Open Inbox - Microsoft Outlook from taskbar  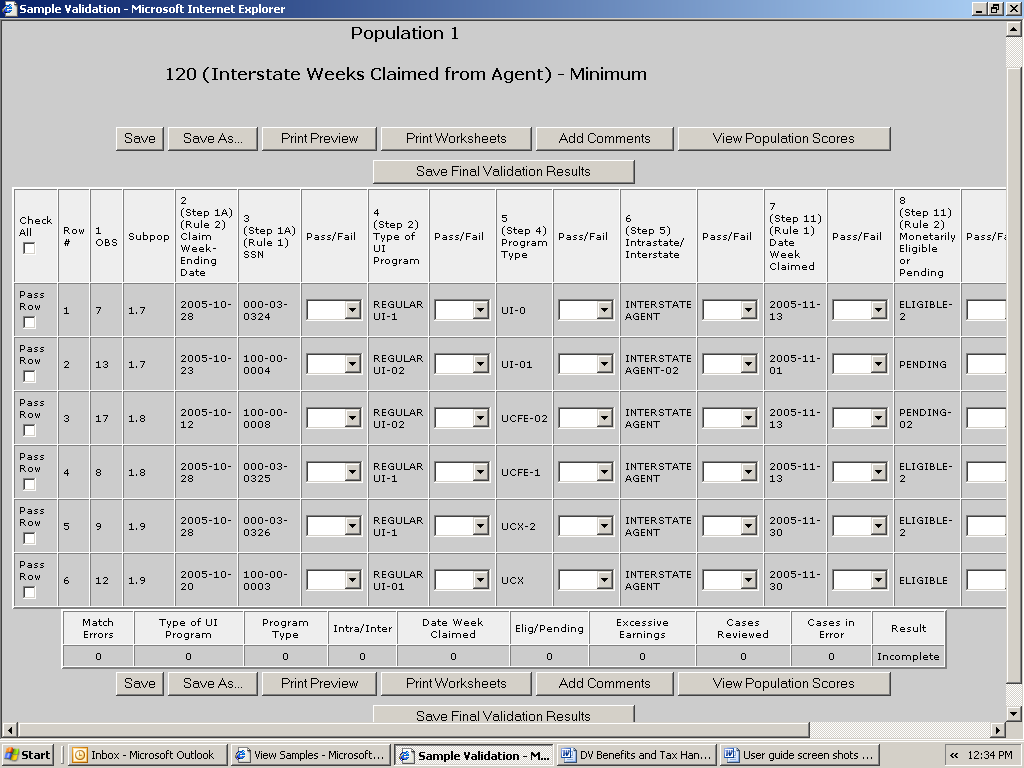pos(147,755)
